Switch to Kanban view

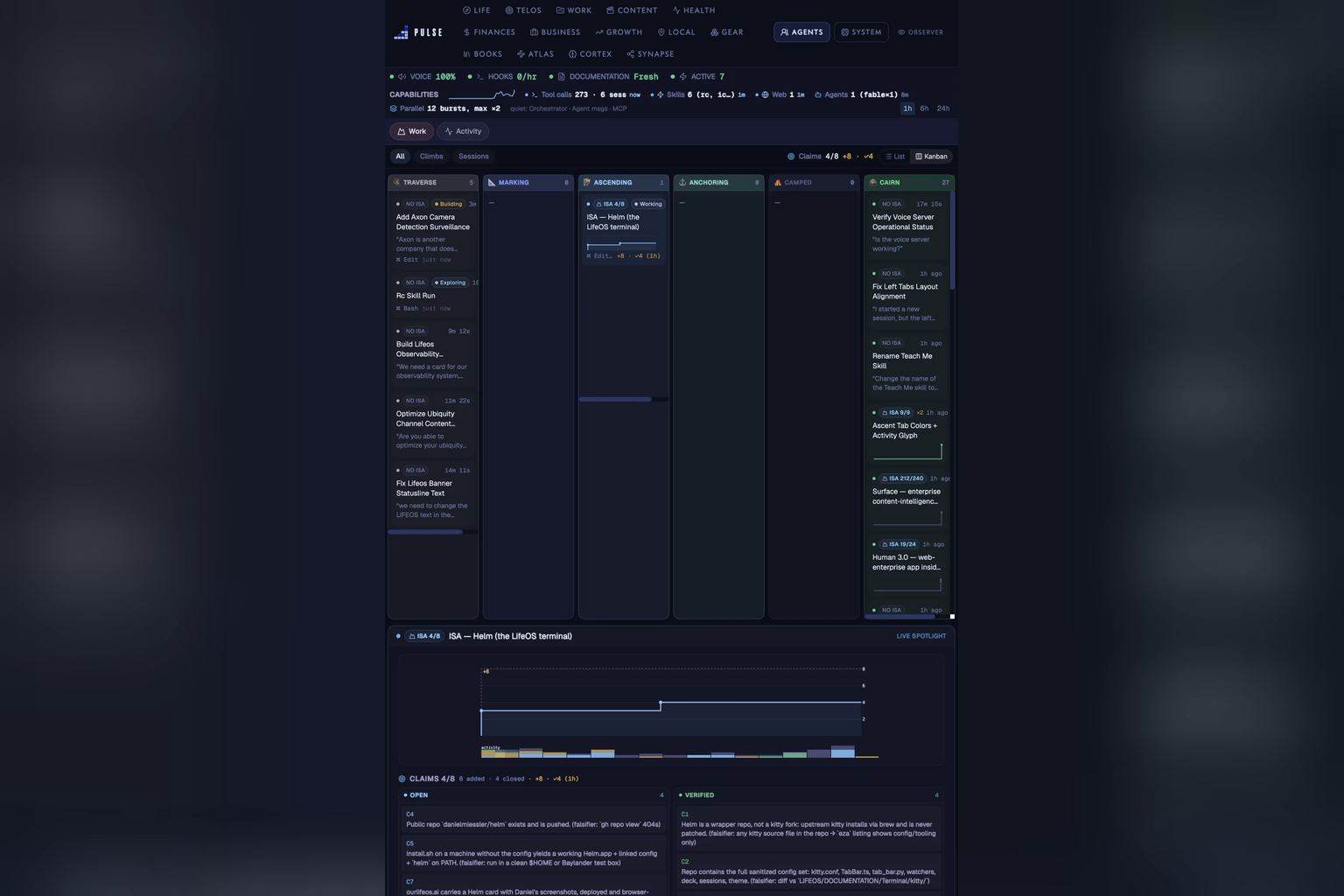coord(931,157)
